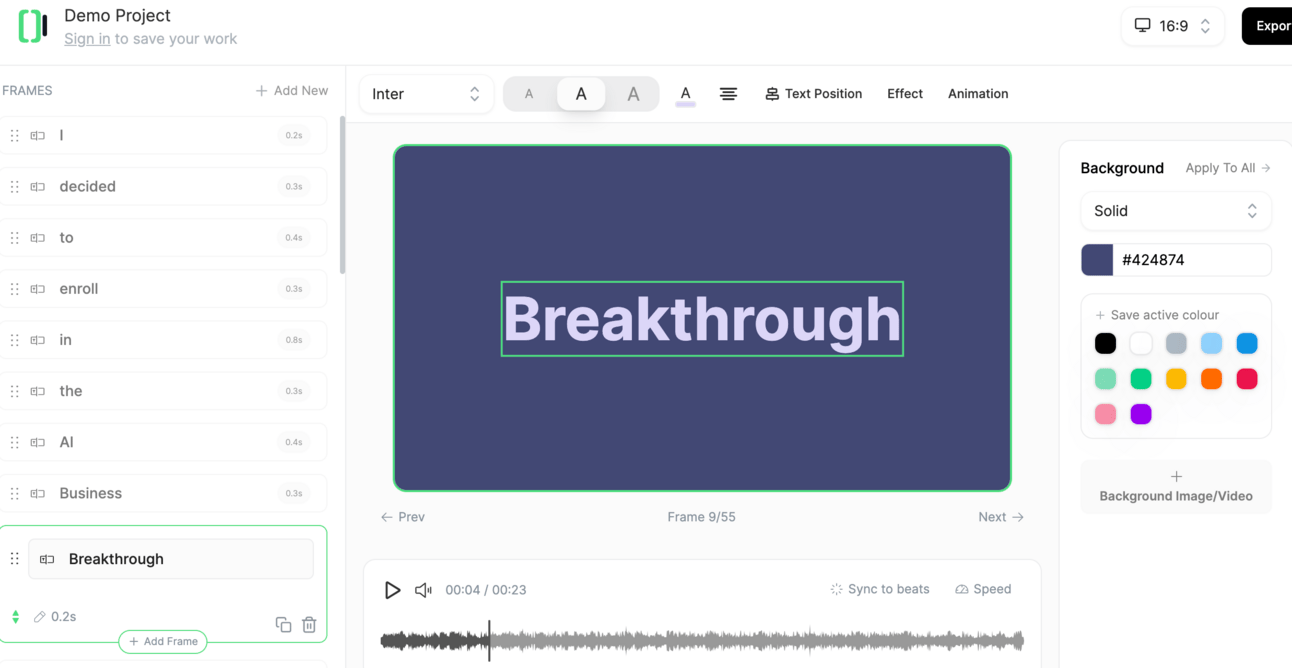The width and height of the screenshot is (1292, 668).
Task: Open the Inter font dropdown
Action: 426,94
